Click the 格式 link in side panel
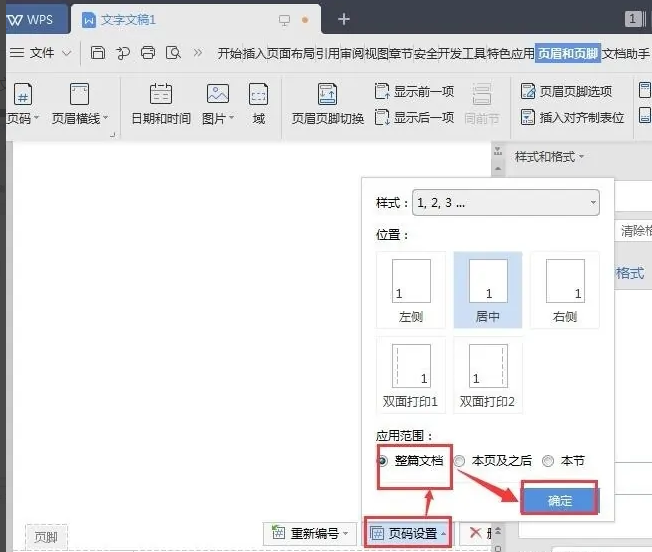The width and height of the screenshot is (652, 552). coord(630,274)
